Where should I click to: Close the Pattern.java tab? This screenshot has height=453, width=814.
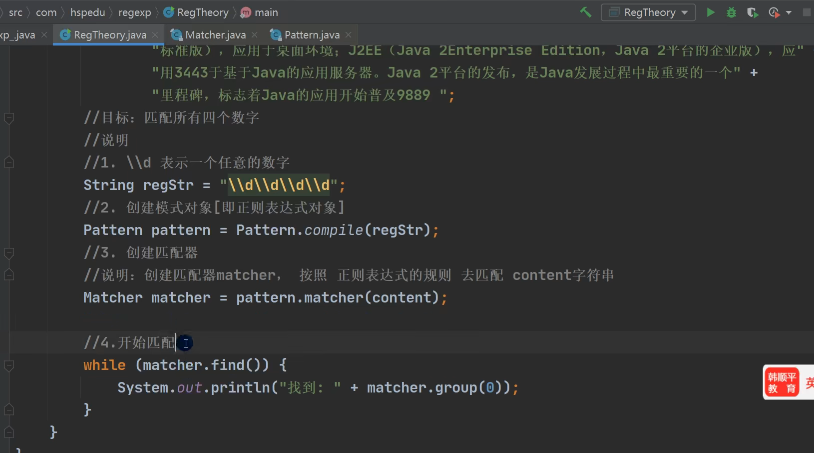pyautogui.click(x=348, y=35)
